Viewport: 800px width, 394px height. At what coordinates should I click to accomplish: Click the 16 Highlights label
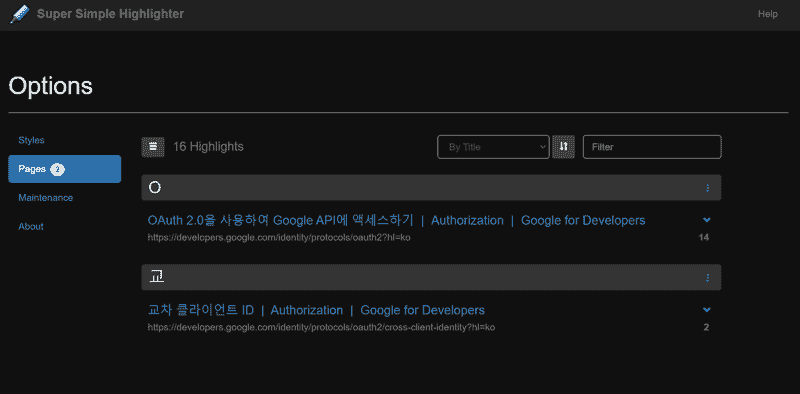tap(208, 147)
